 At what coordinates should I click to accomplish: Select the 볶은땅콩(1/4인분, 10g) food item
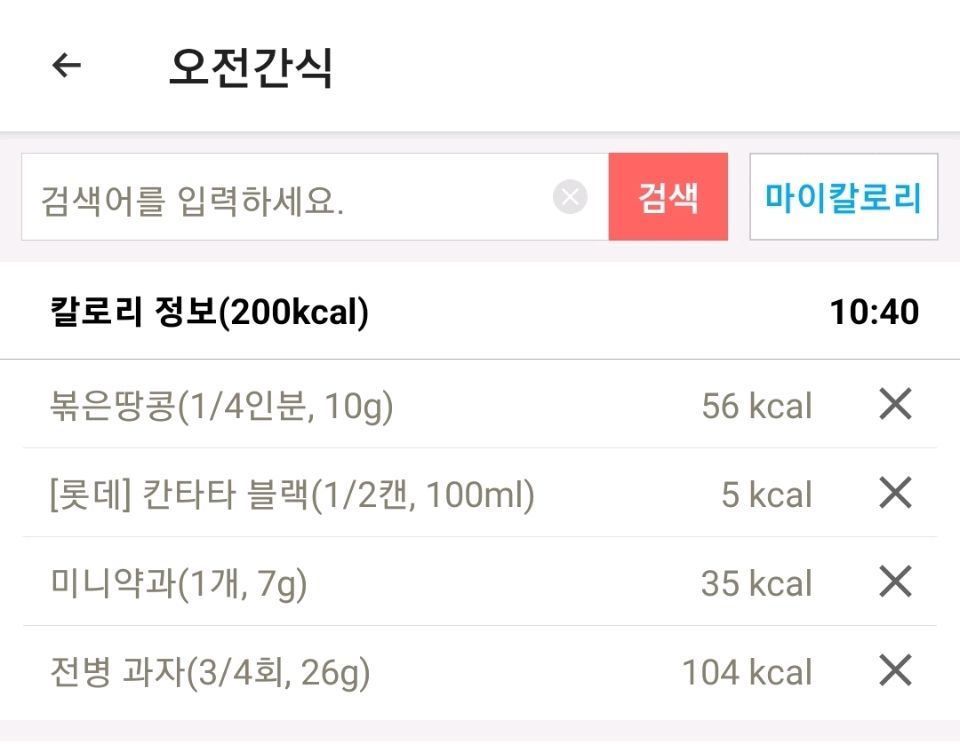coord(221,405)
